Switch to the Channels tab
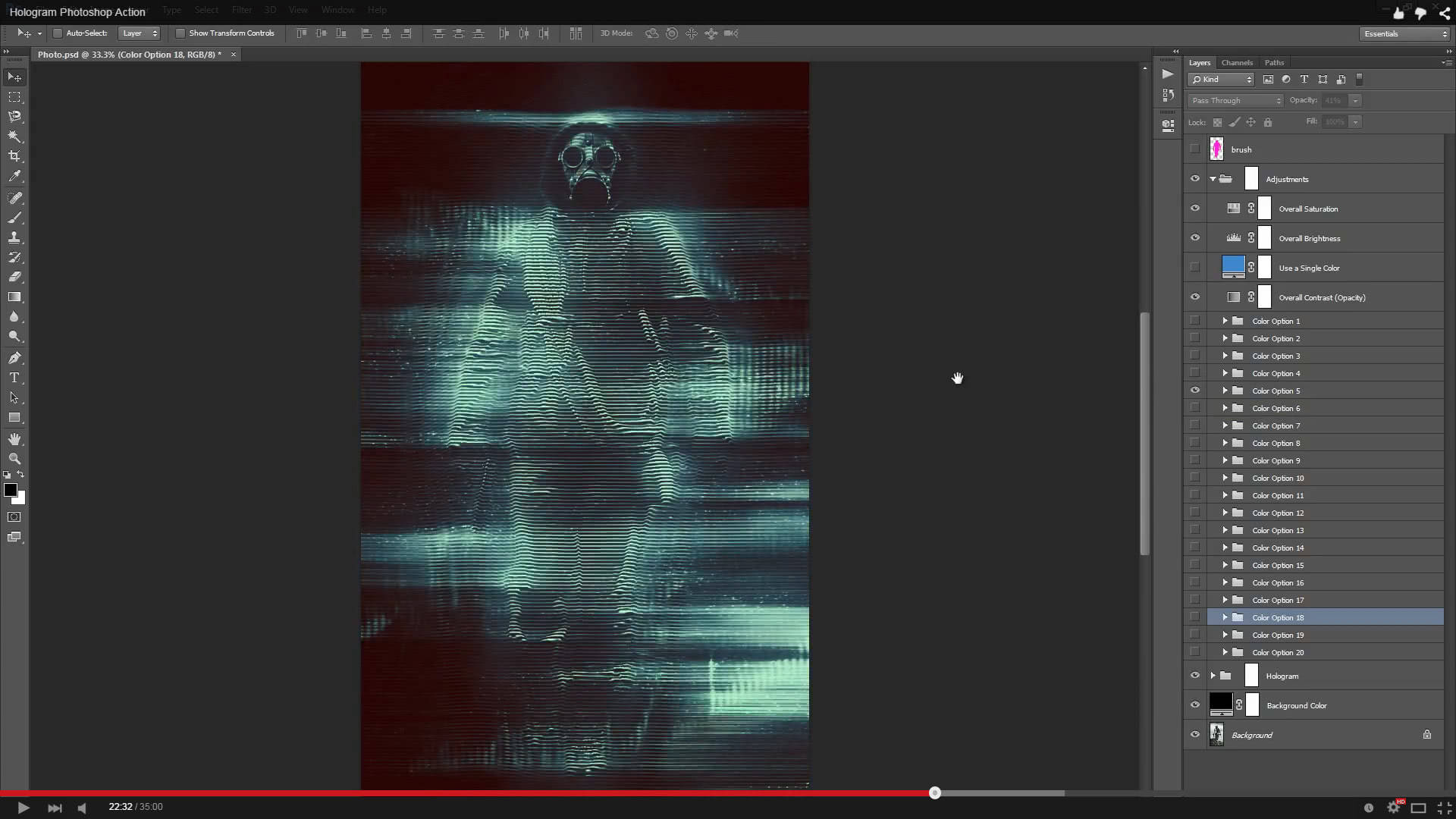The width and height of the screenshot is (1456, 819). click(x=1237, y=63)
